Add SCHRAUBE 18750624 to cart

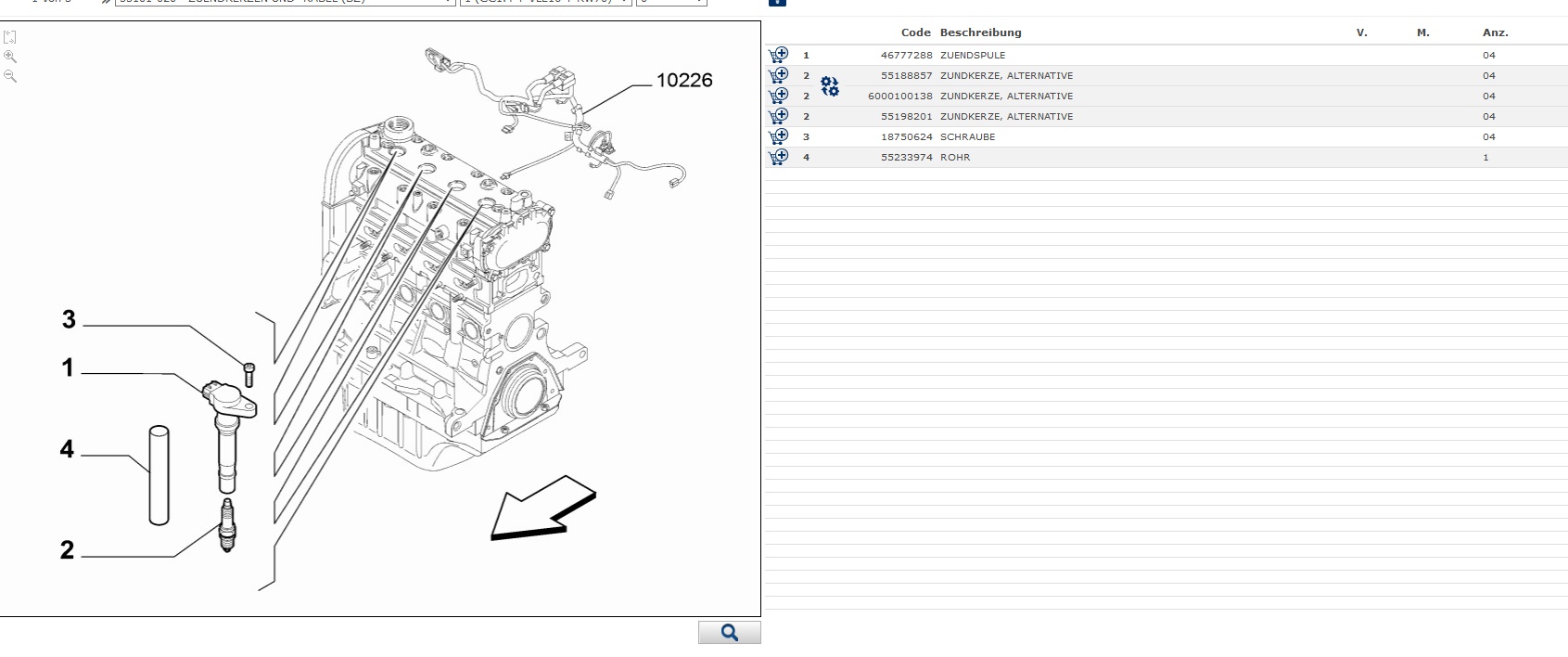click(x=778, y=136)
